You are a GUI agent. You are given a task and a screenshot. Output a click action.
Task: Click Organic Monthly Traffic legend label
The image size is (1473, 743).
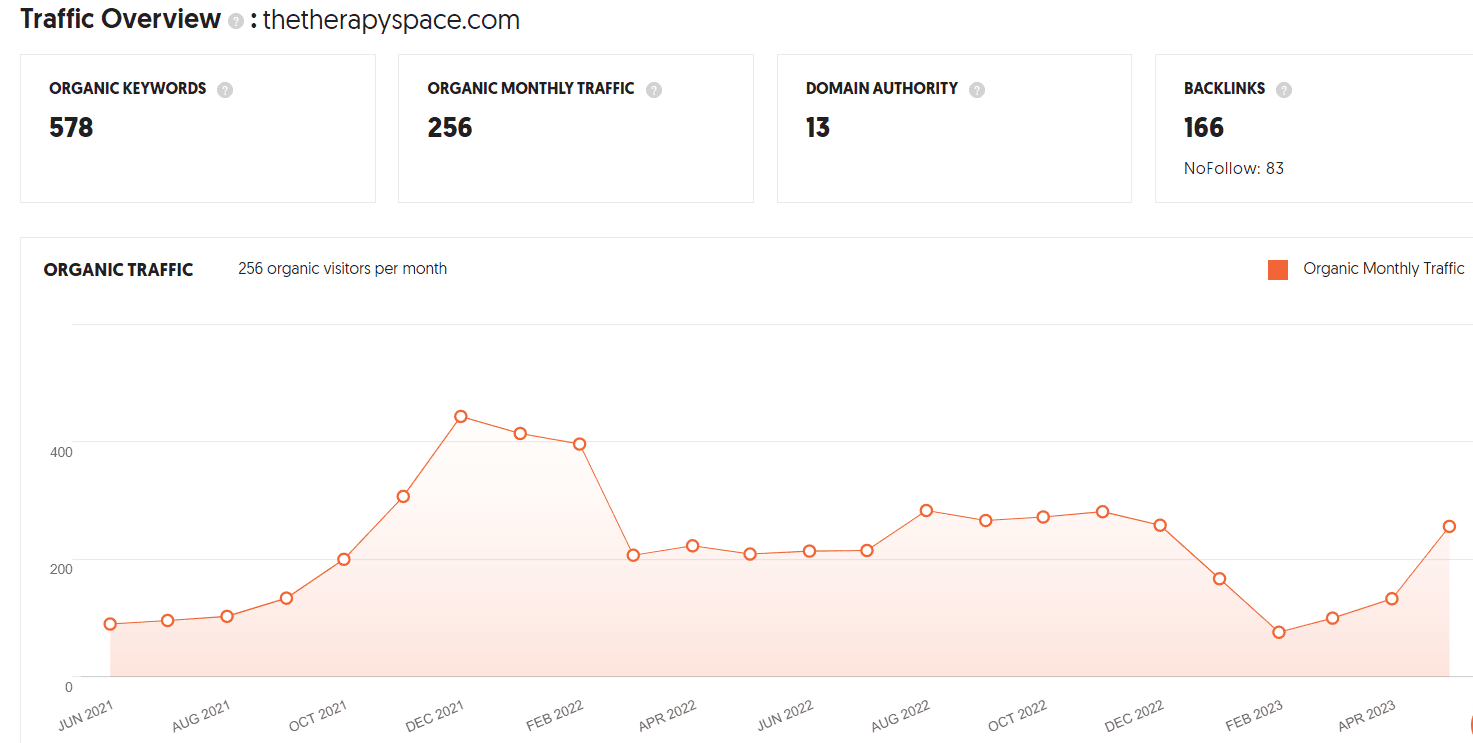(x=1384, y=268)
